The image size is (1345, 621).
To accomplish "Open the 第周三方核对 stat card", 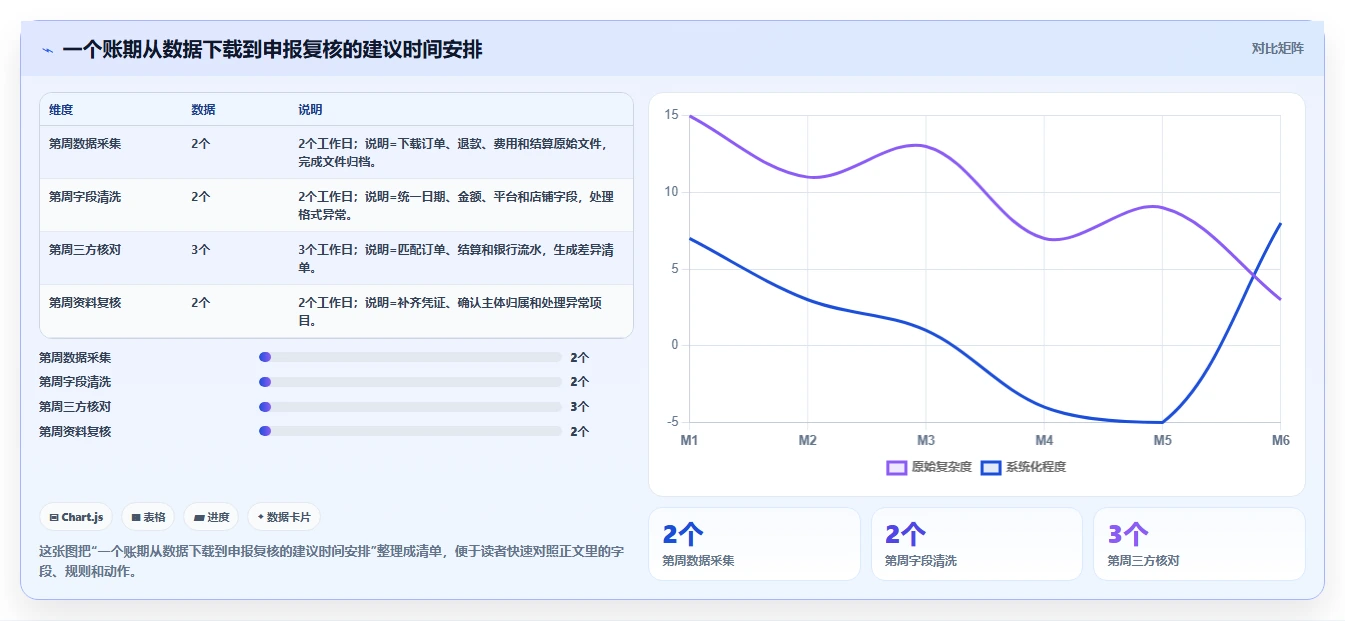I will click(x=1199, y=544).
